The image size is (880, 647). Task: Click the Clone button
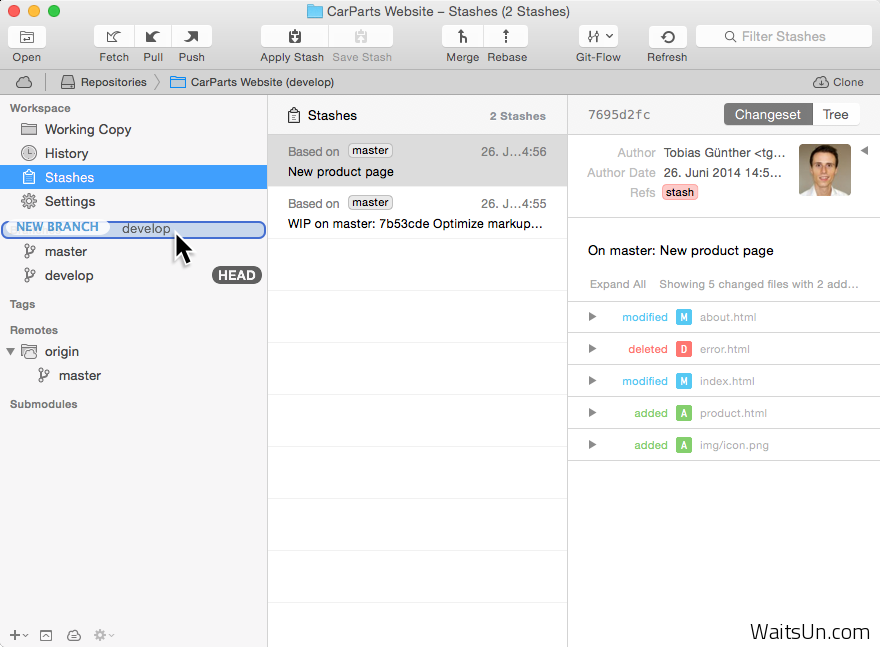838,82
